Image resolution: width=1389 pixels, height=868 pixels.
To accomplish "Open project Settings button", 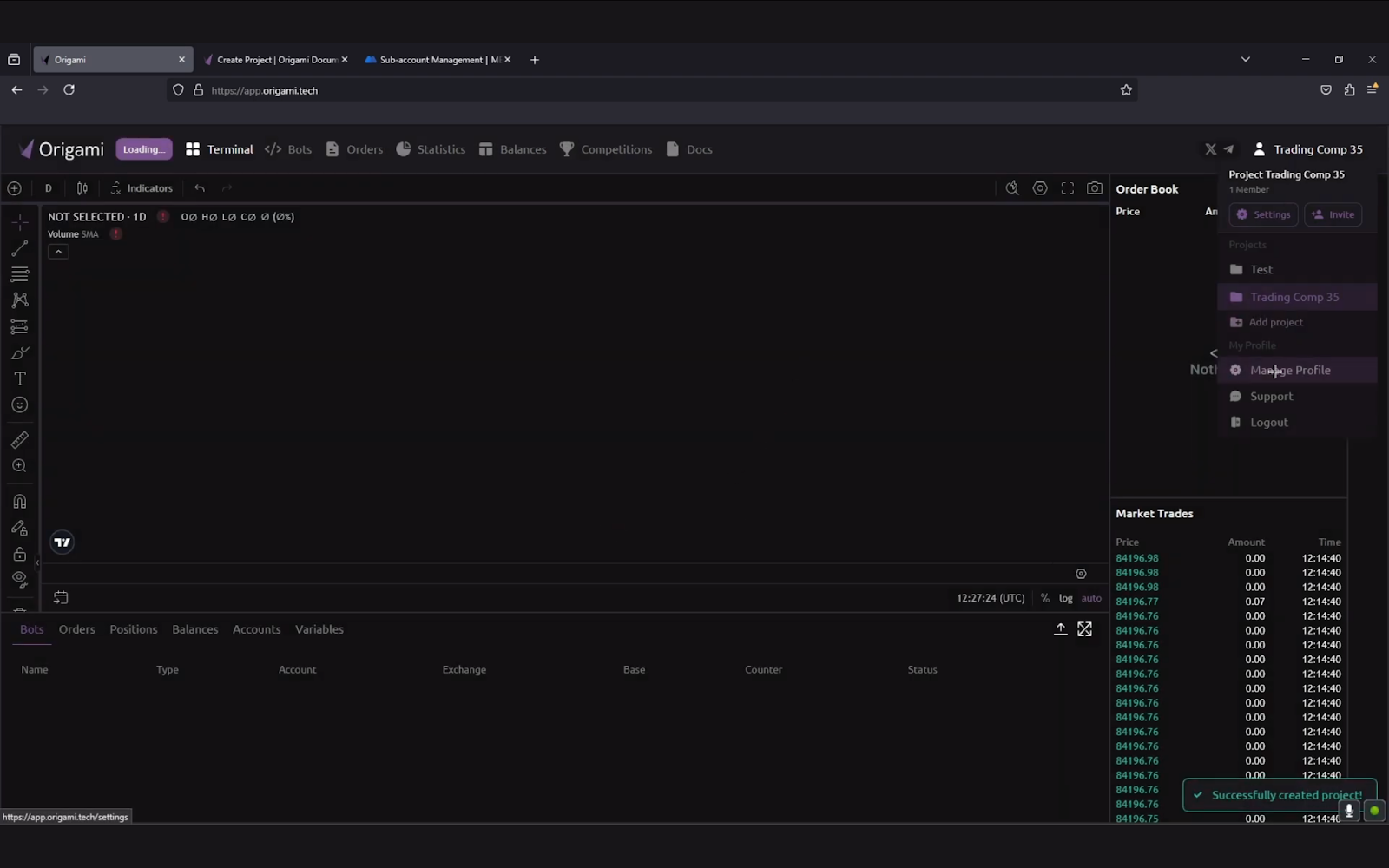I will pos(1263,214).
